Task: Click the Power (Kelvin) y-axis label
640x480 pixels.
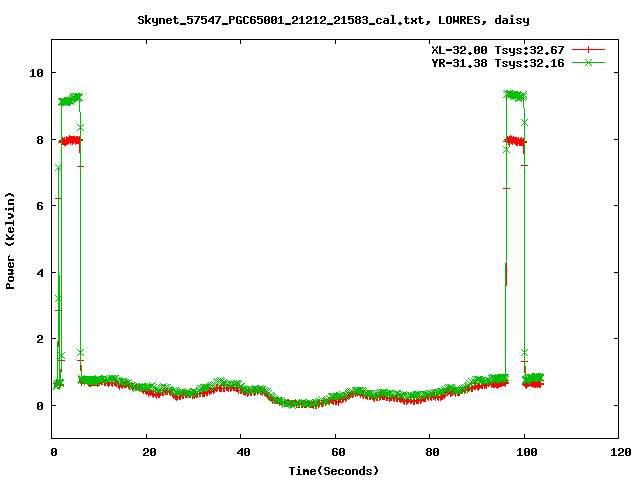Action: (10, 241)
